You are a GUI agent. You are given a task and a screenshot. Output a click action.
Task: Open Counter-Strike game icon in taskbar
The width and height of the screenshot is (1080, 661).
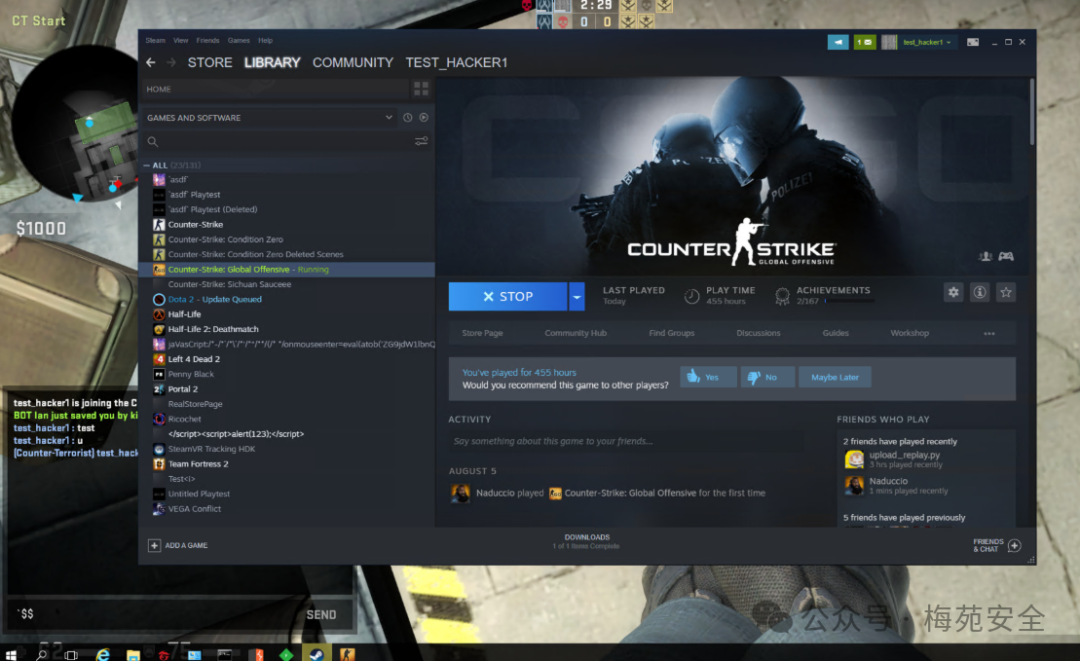tap(347, 653)
